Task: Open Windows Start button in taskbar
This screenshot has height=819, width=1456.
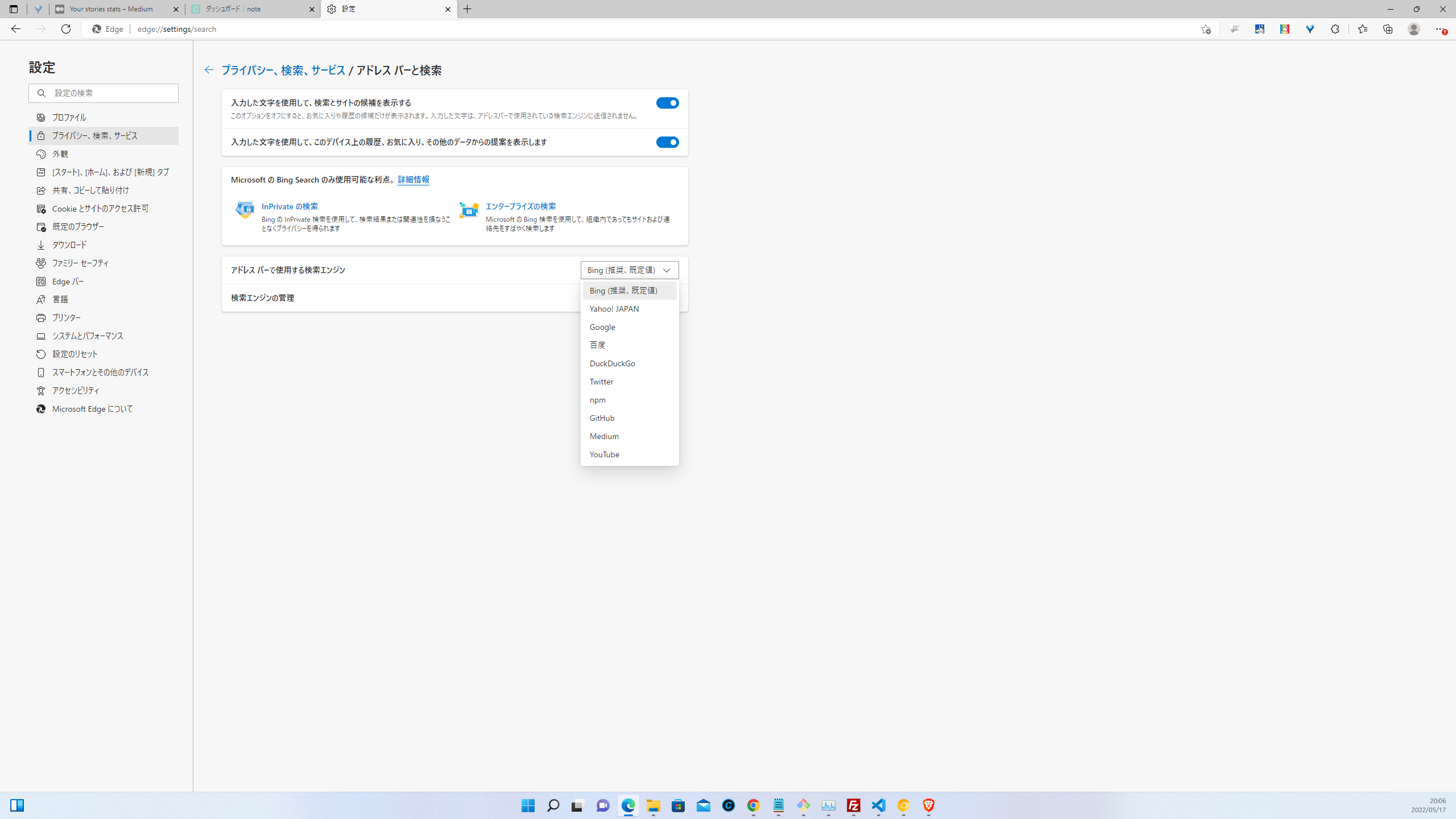Action: [x=528, y=805]
